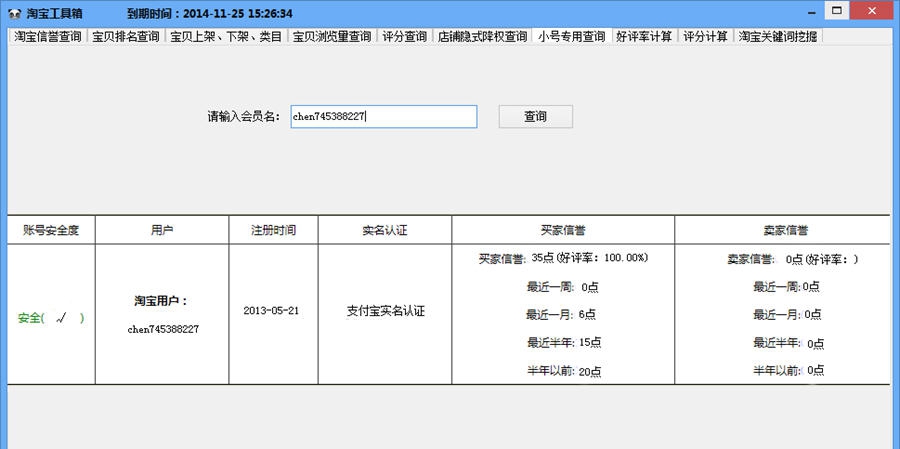Click the 注册时间 column header
Screen dimensions: 900x449
(273, 230)
